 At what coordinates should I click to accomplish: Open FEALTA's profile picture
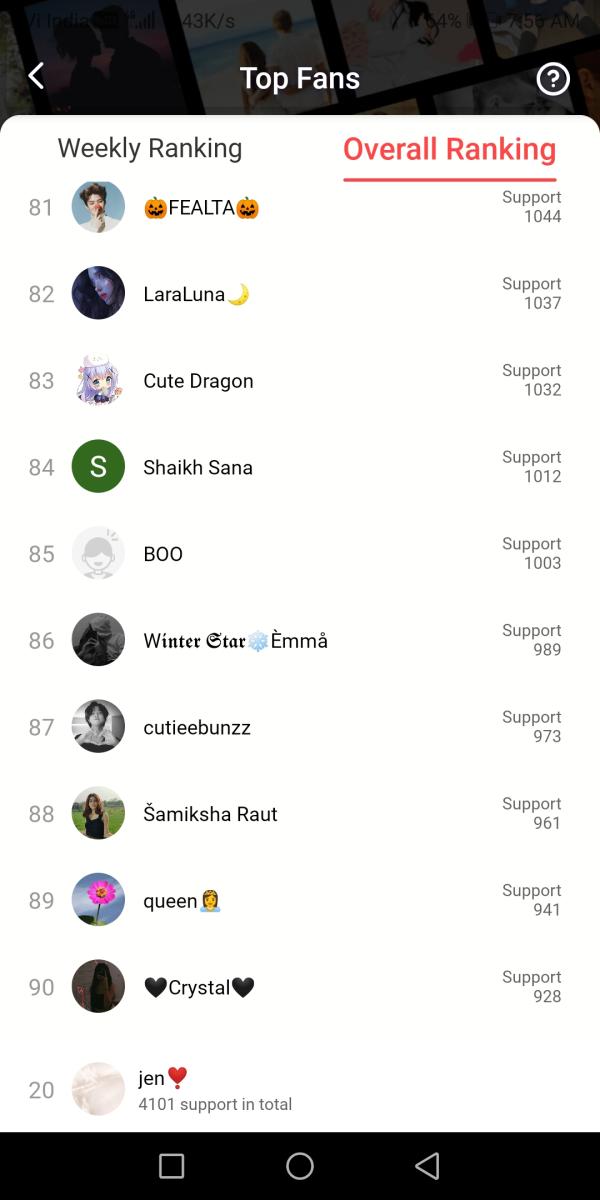click(98, 207)
